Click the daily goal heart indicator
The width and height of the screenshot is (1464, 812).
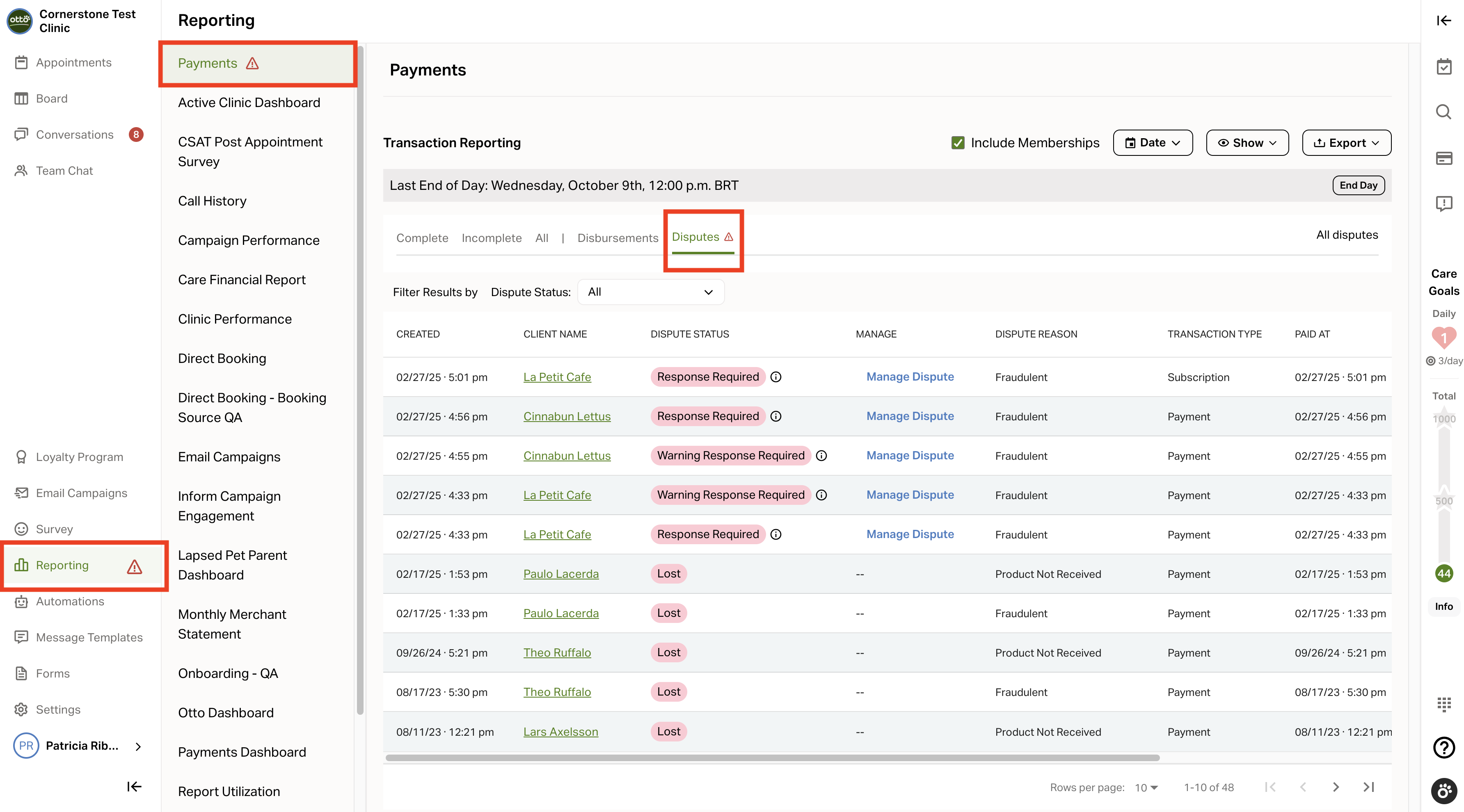1444,337
